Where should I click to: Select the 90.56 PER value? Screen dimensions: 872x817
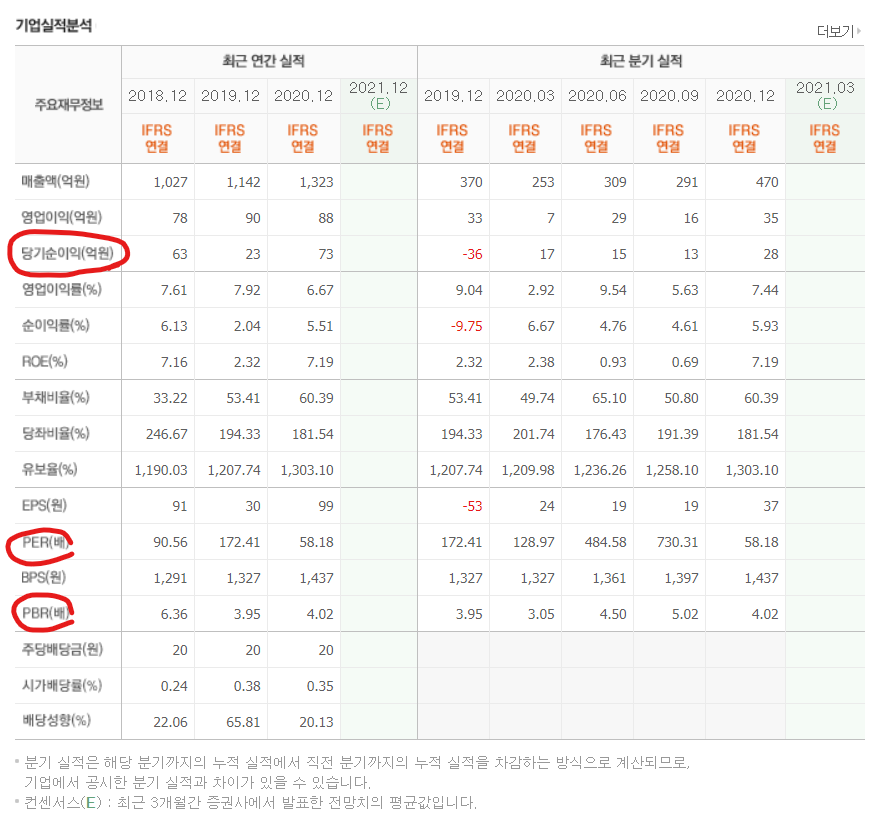[x=170, y=542]
